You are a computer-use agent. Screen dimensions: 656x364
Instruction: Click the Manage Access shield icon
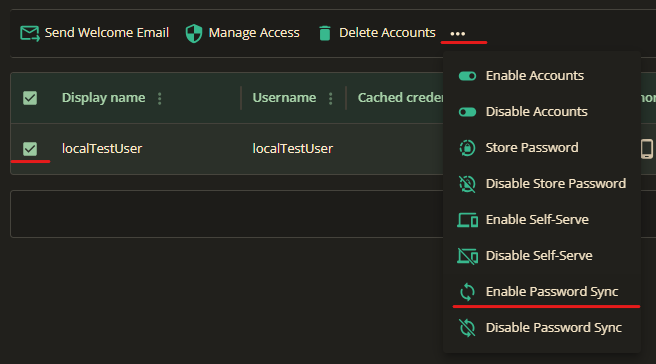194,33
